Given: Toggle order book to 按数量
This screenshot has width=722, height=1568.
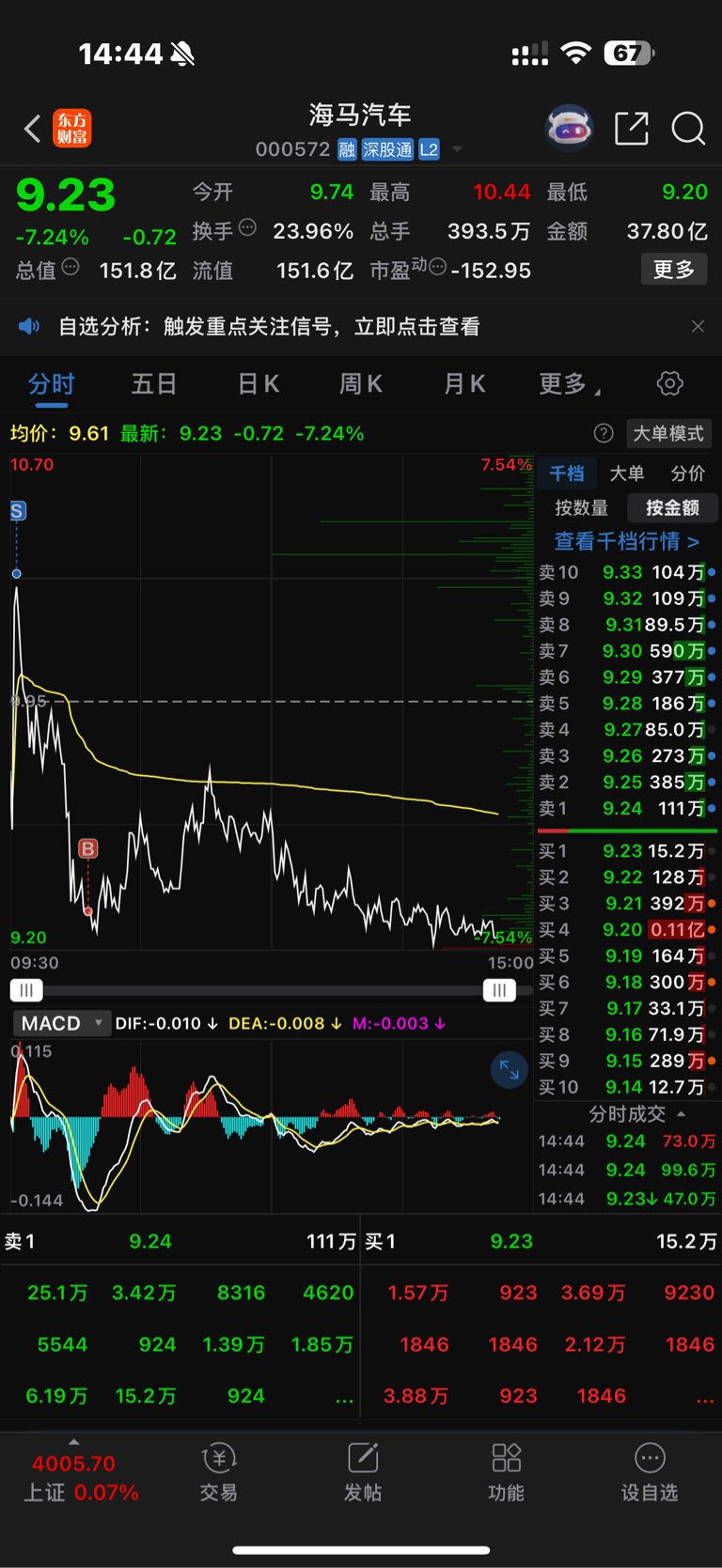Looking at the screenshot, I should point(582,508).
